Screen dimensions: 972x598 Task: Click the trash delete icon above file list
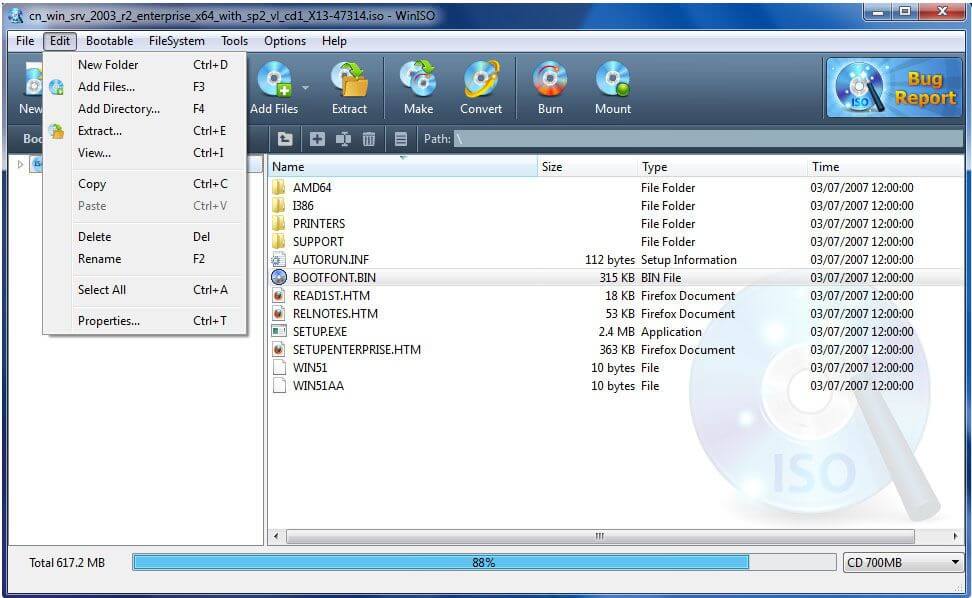(369, 139)
